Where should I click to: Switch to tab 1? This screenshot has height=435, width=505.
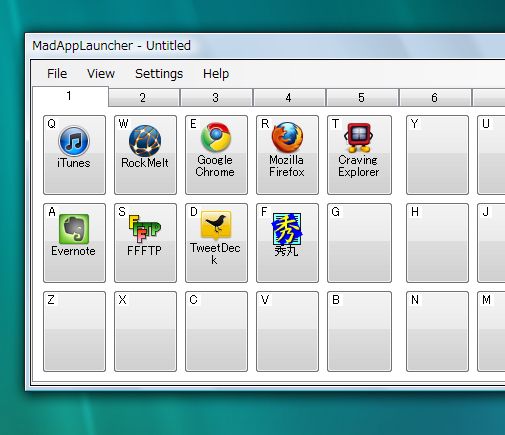pyautogui.click(x=70, y=96)
